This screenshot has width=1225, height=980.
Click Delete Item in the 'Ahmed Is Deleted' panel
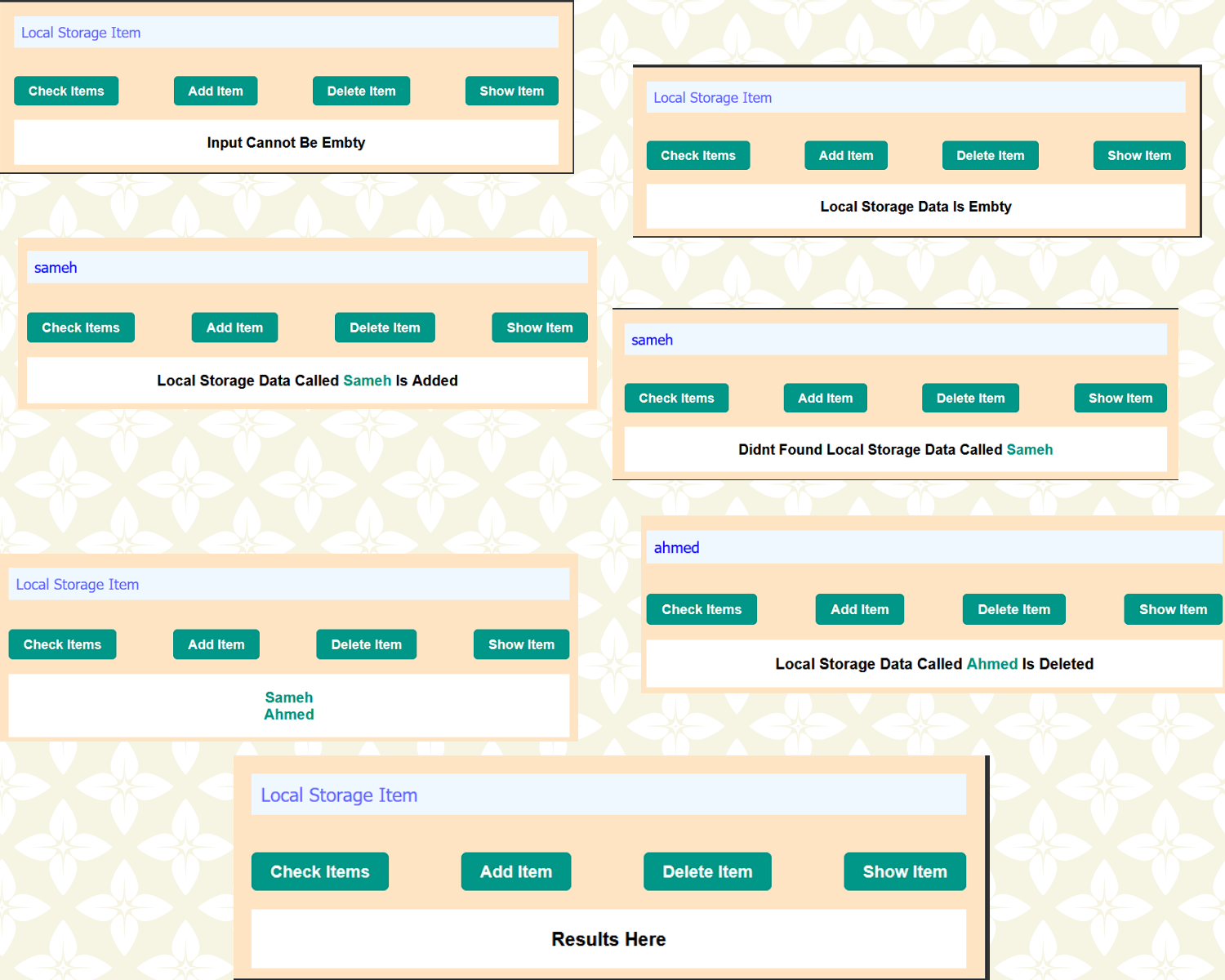point(1013,609)
